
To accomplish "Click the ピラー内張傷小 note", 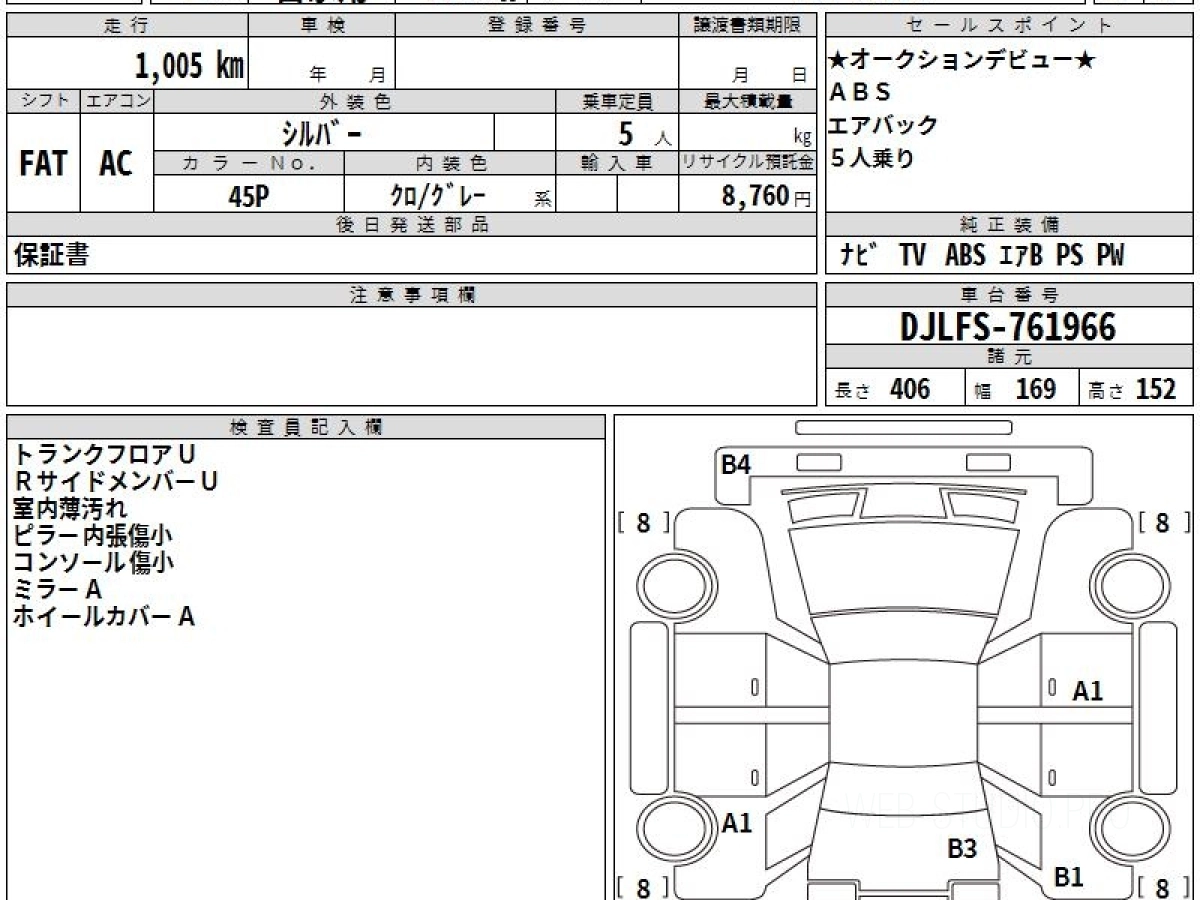I will click(93, 536).
